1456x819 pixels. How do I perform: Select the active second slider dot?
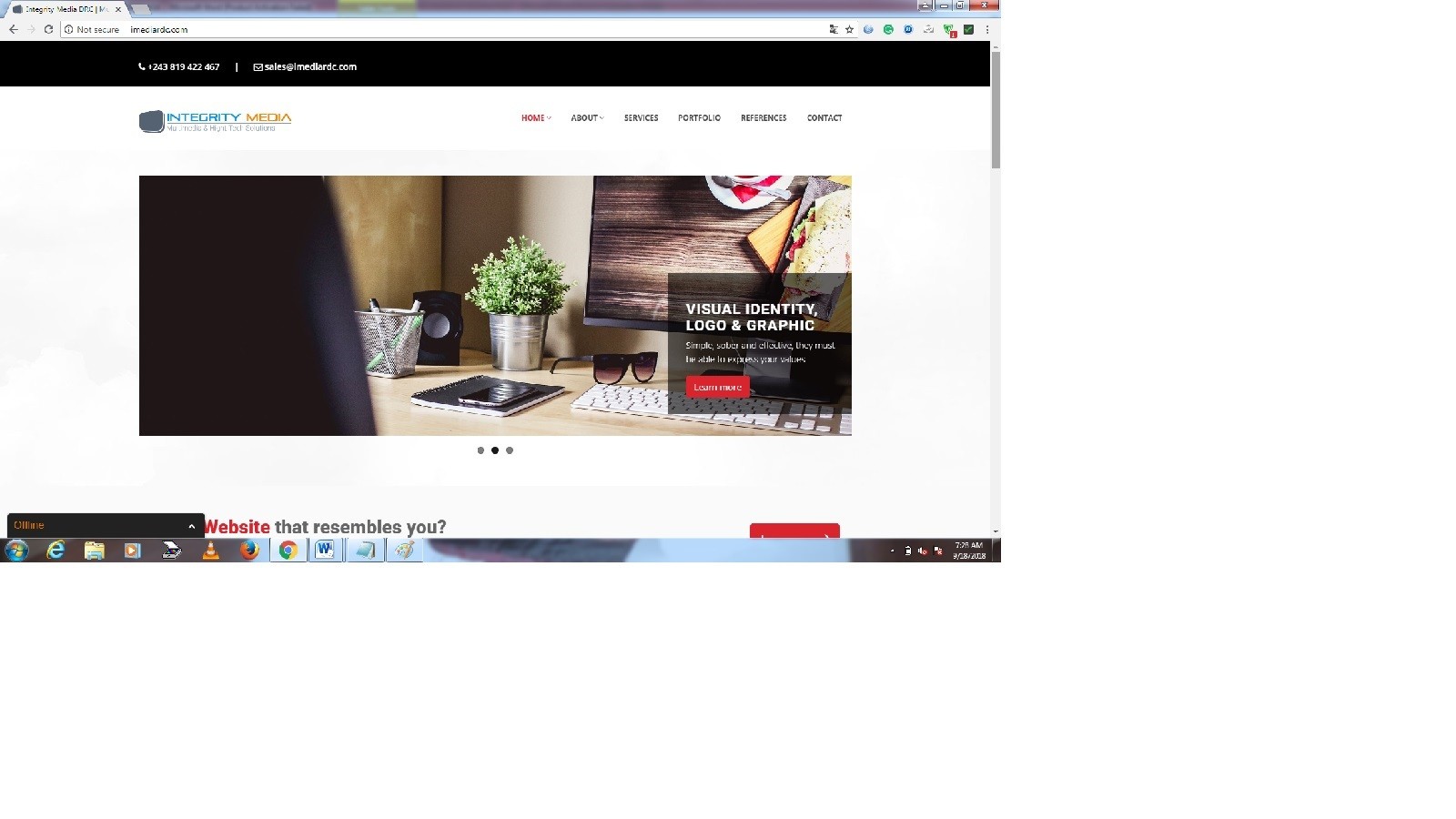(495, 450)
